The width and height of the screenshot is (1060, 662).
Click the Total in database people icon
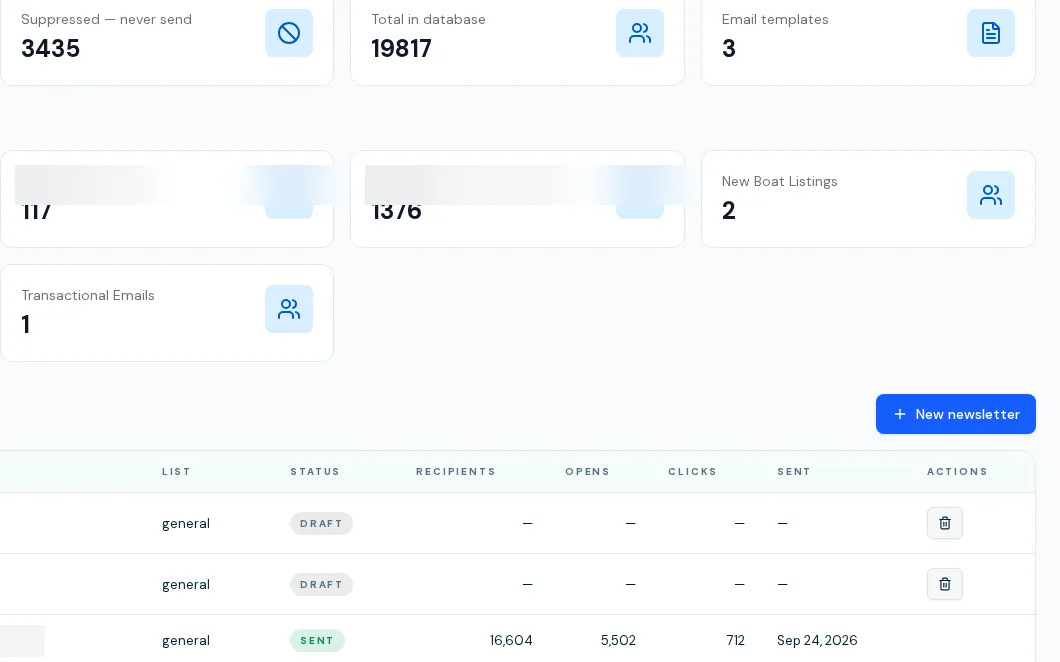640,33
